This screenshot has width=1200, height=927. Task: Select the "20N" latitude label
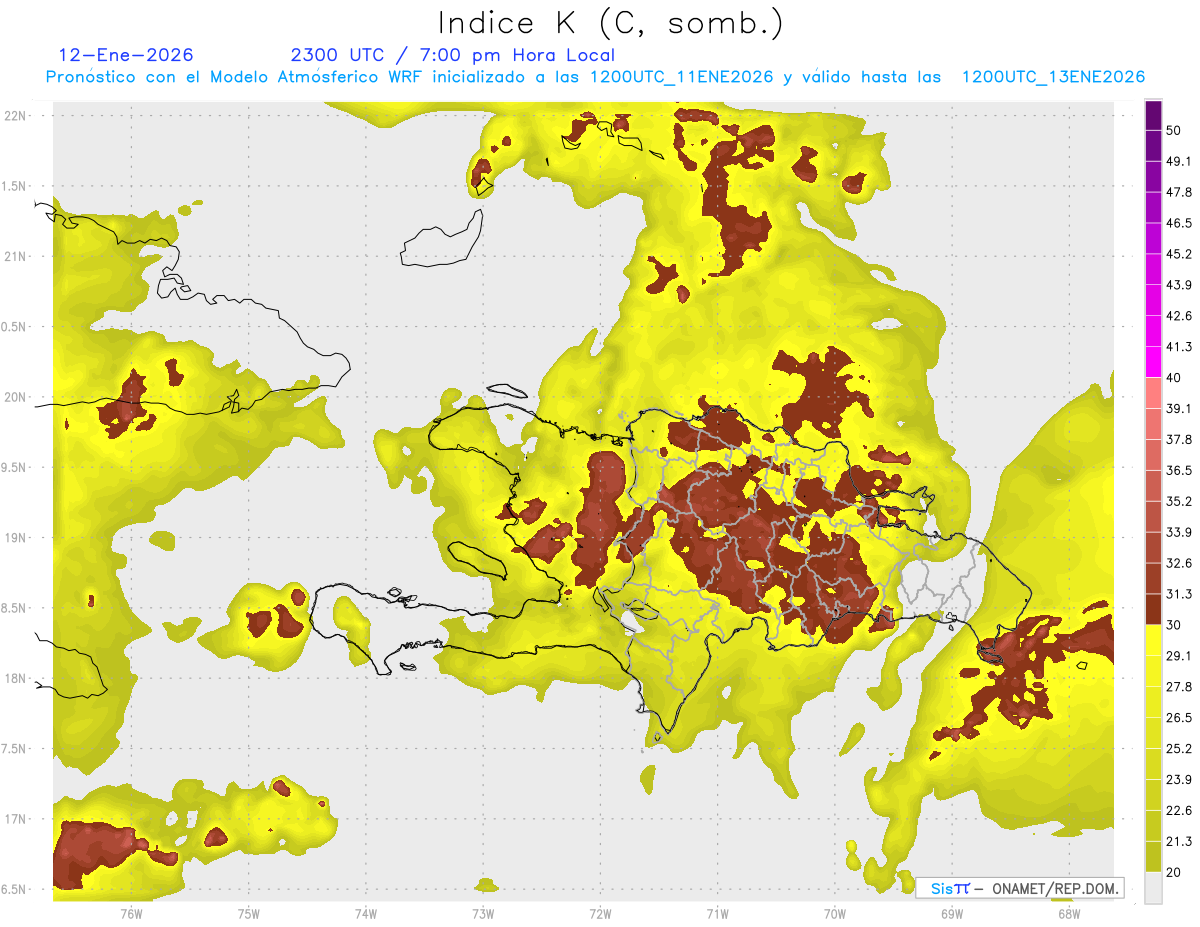coord(16,397)
